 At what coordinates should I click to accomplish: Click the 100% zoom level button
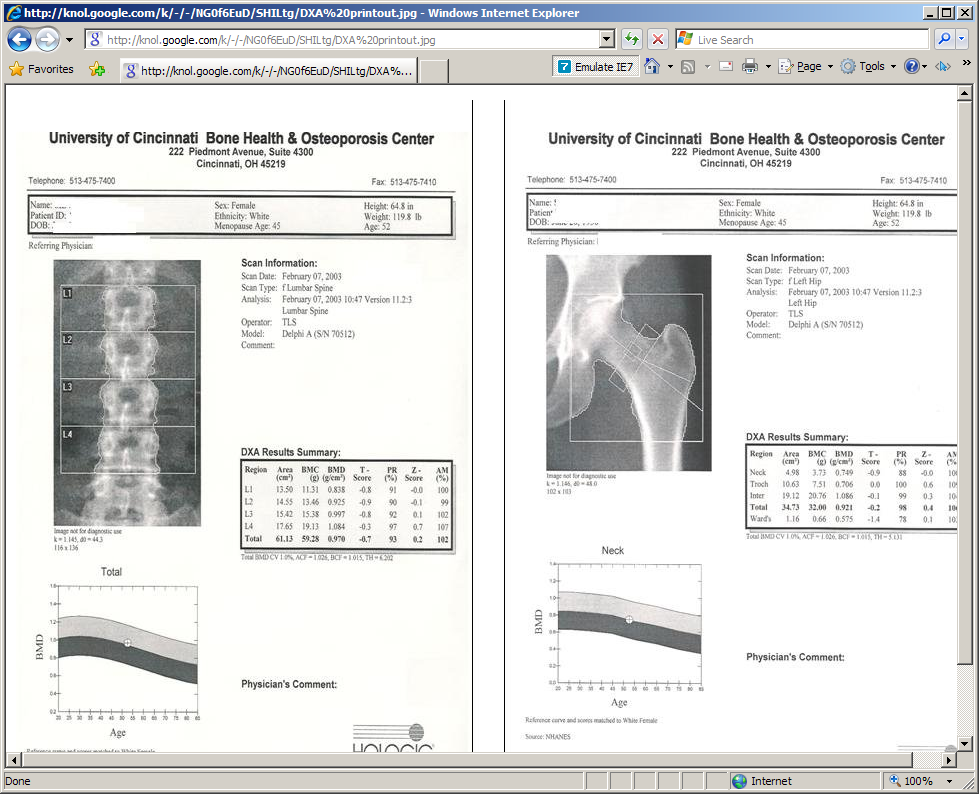[912, 781]
